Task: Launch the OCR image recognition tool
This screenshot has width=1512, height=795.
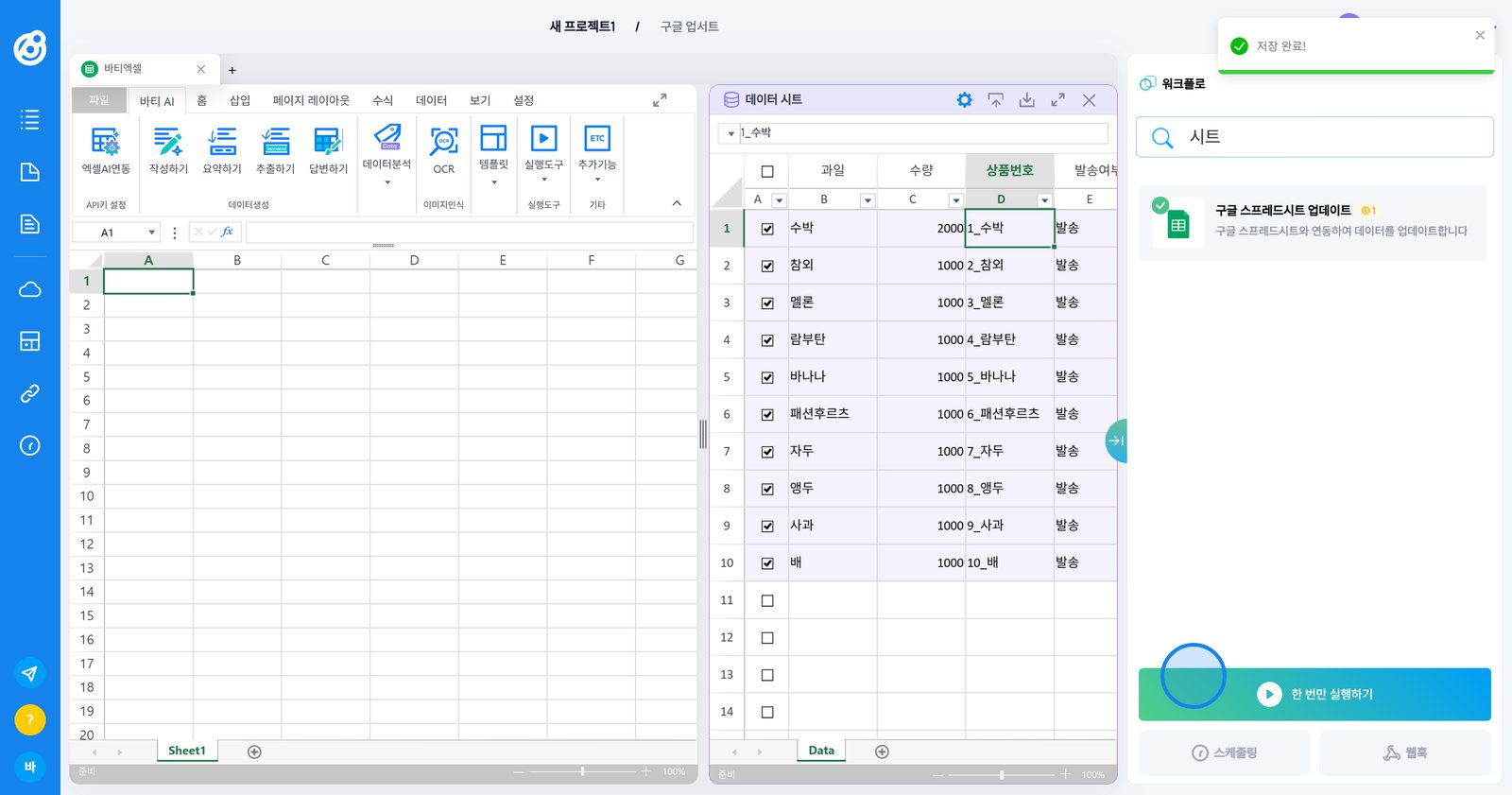Action: coord(444,150)
